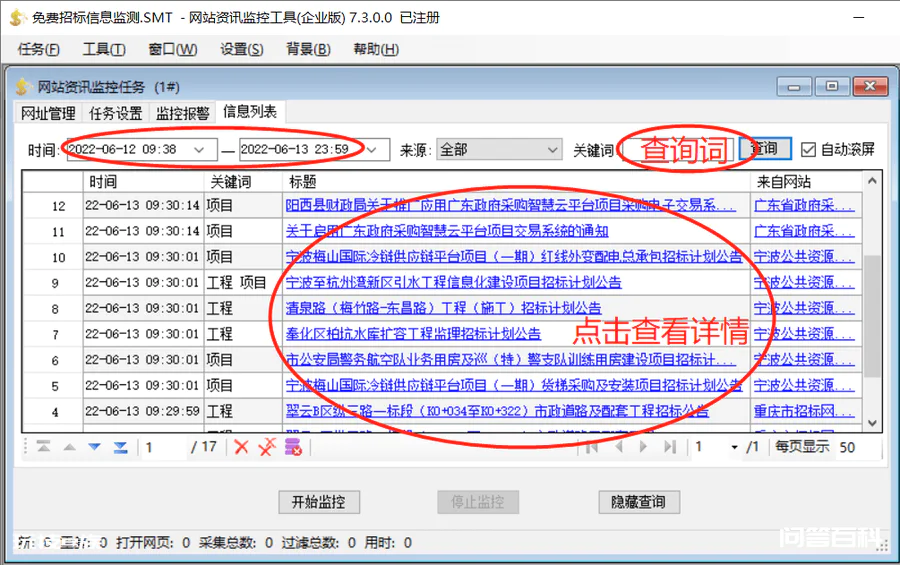The width and height of the screenshot is (900, 565).
Task: Open the 窗口(W) menu
Action: 173,49
